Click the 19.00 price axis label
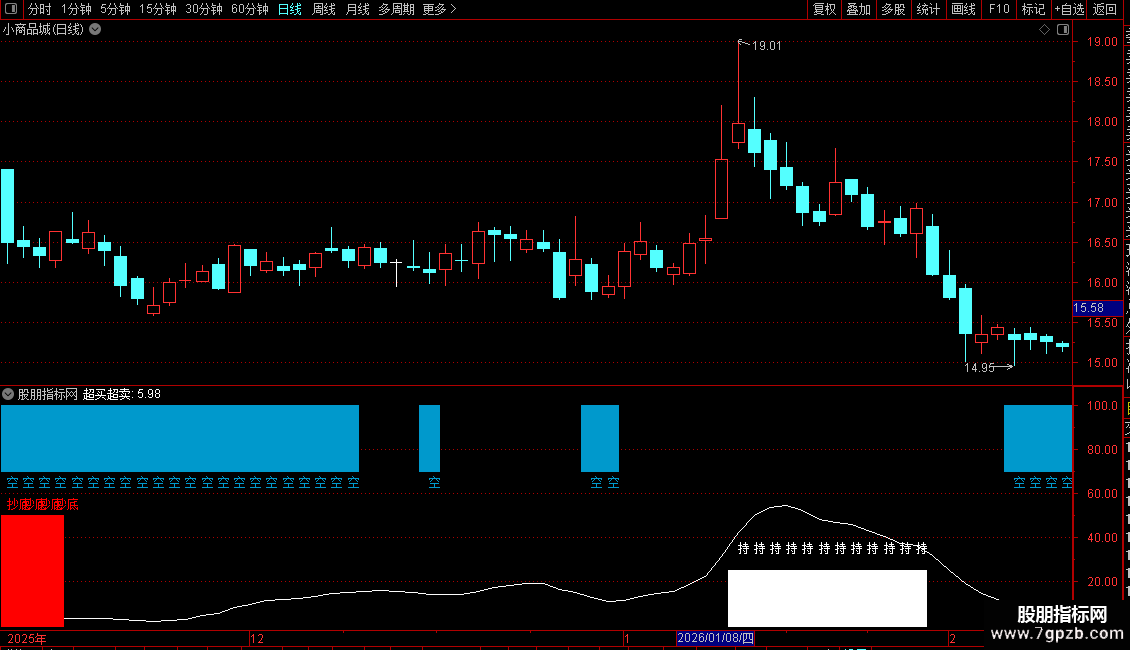The image size is (1130, 650). [x=1103, y=42]
